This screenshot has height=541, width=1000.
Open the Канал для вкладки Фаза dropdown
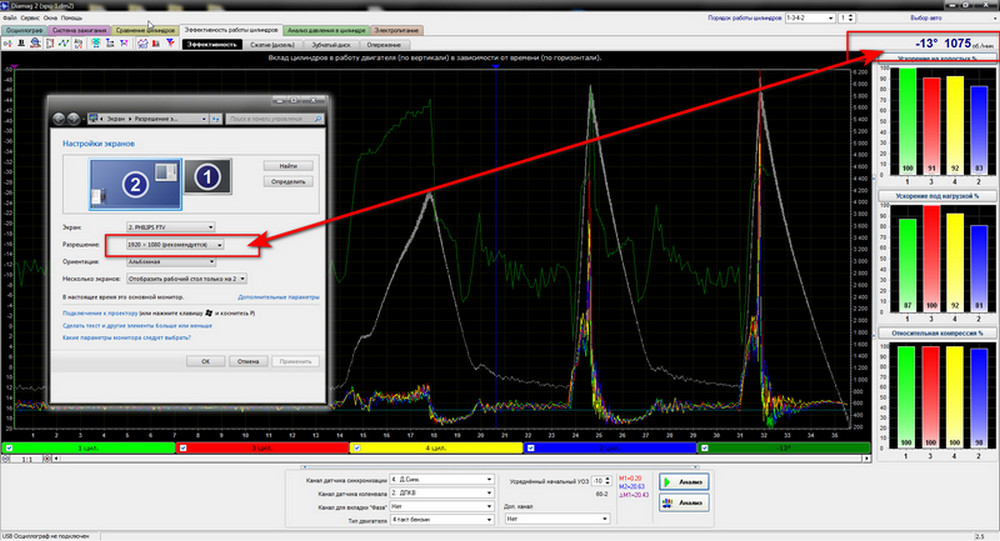click(x=442, y=507)
